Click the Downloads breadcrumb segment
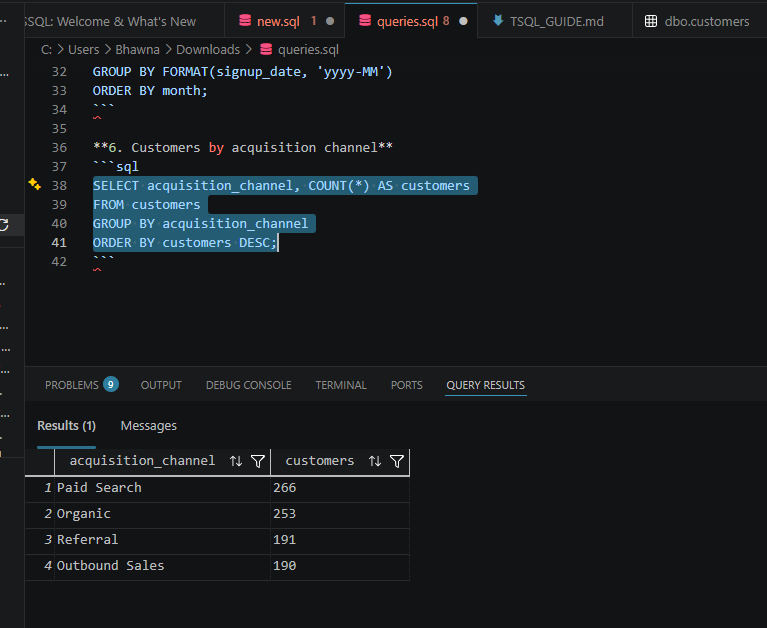Image resolution: width=767 pixels, height=628 pixels. coord(208,49)
